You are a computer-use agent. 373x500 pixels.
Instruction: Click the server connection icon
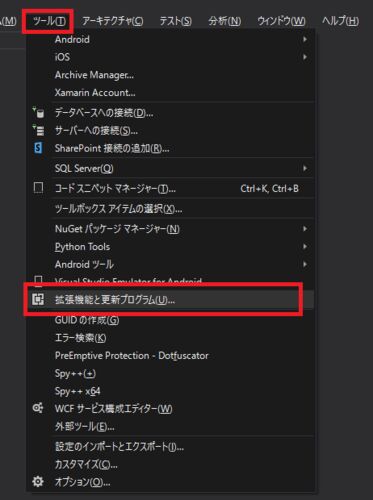38,130
